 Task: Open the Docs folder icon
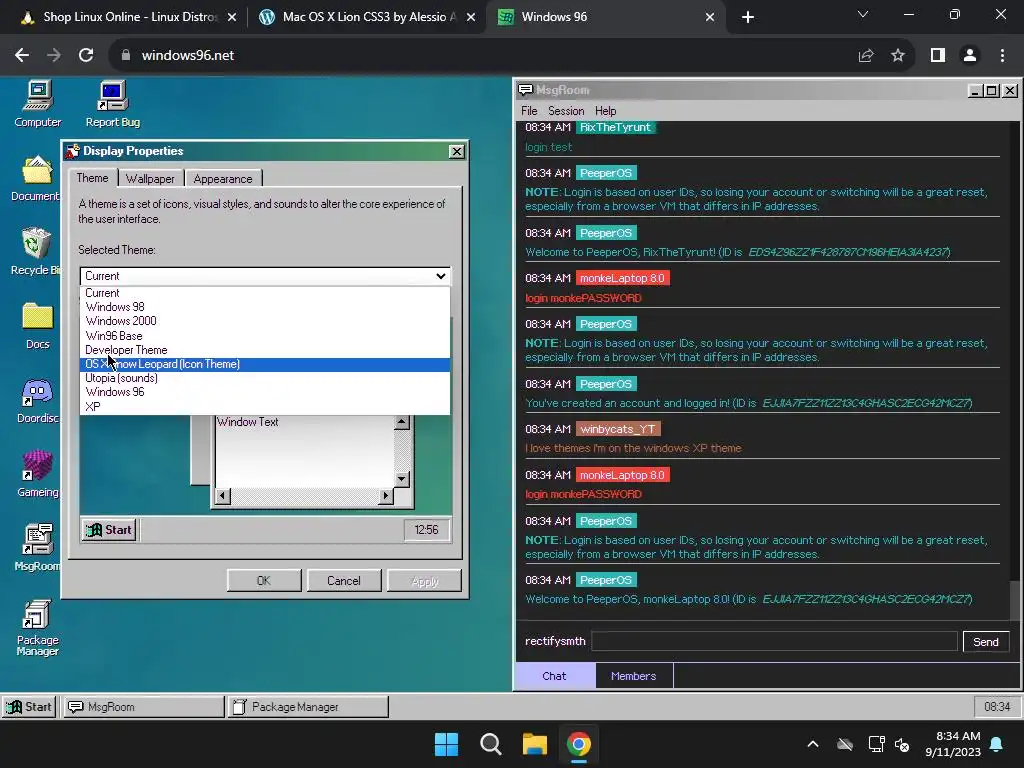pyautogui.click(x=37, y=325)
